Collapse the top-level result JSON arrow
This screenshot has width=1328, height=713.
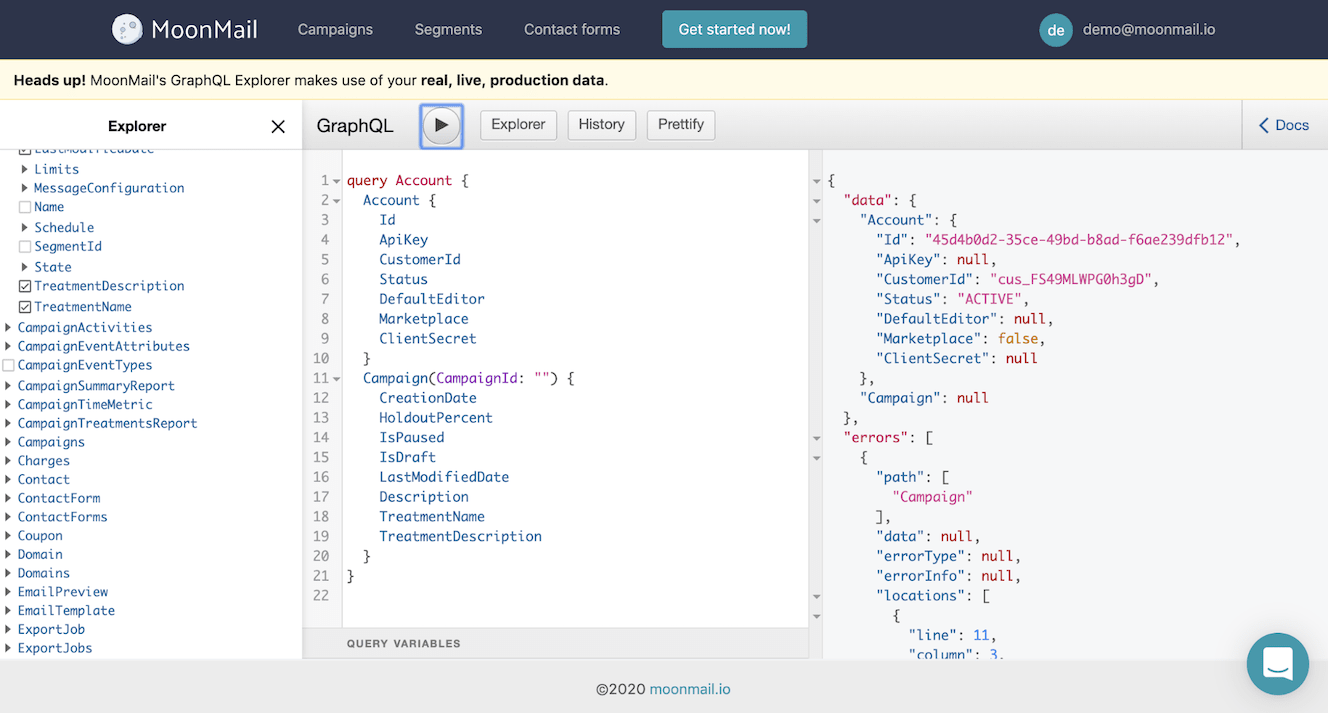click(x=817, y=181)
